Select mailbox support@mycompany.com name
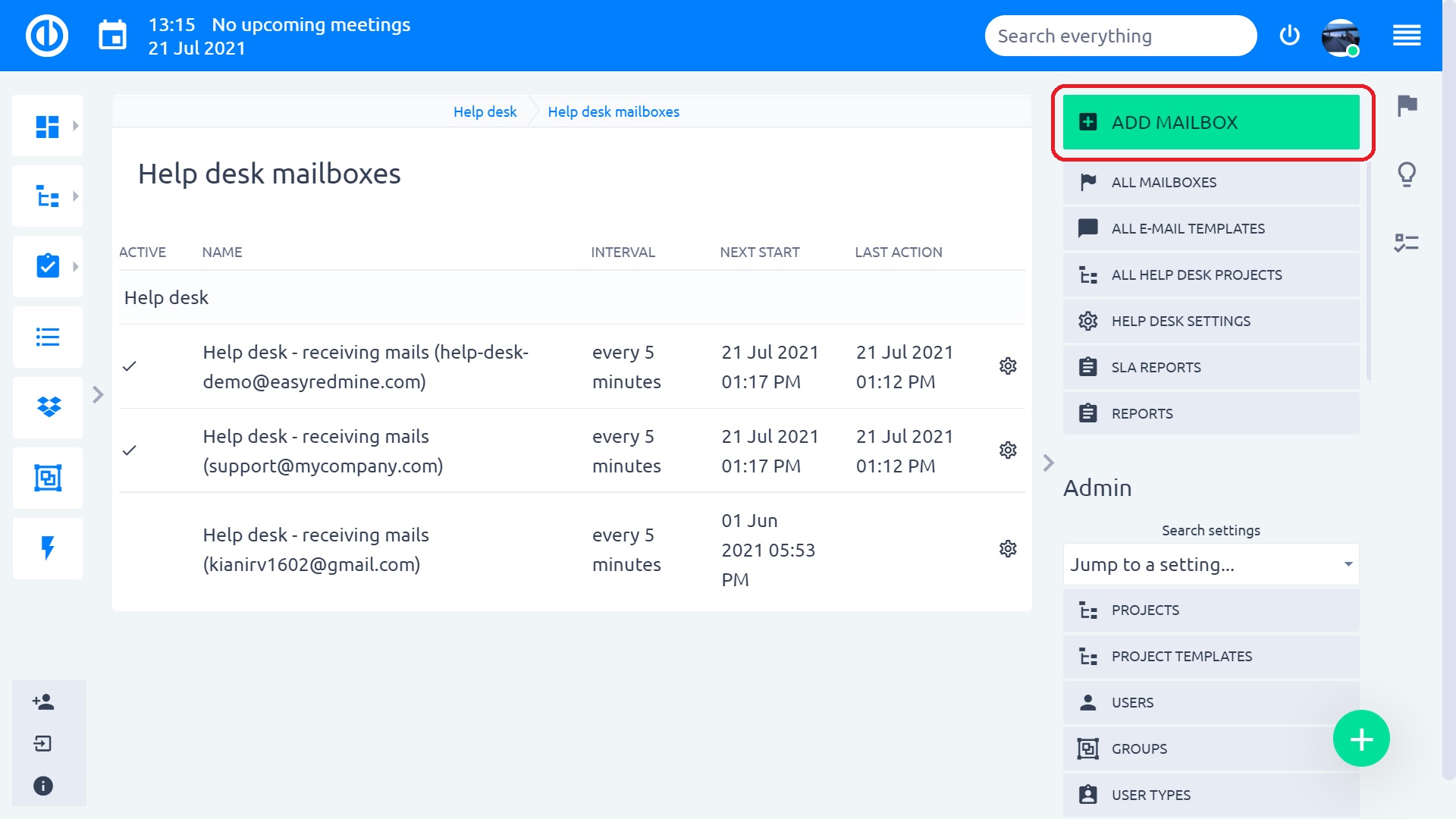 tap(323, 451)
